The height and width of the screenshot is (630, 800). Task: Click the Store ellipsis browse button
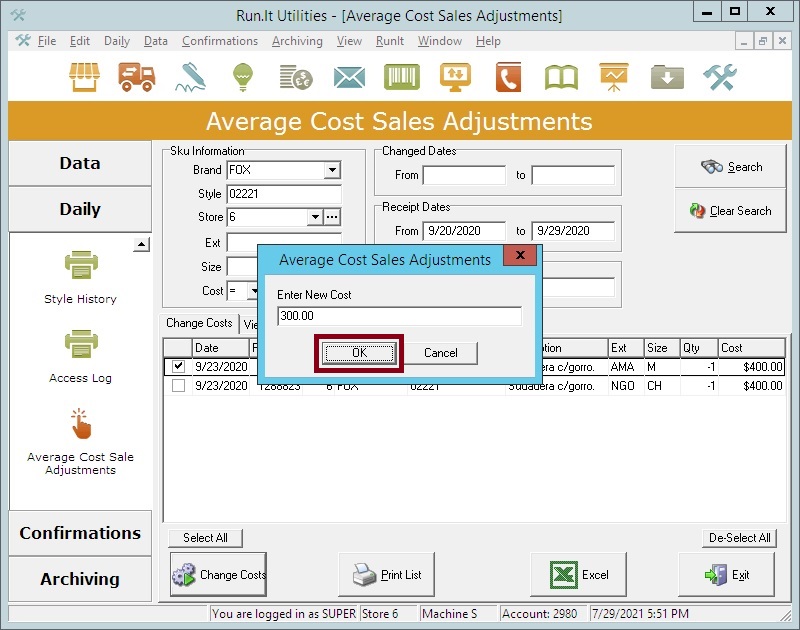coord(332,217)
